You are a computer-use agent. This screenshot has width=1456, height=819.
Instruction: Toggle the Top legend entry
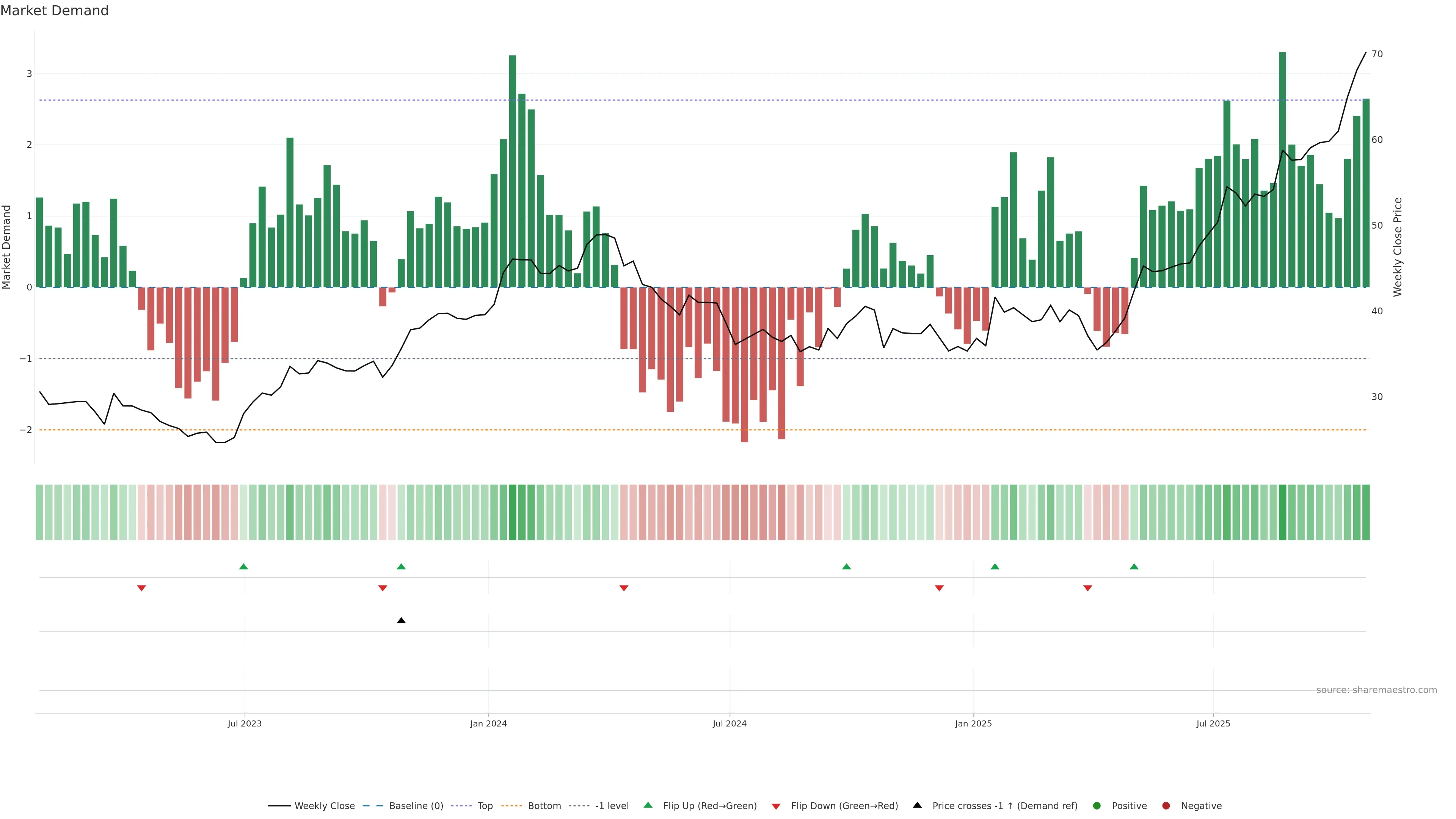pos(485,806)
